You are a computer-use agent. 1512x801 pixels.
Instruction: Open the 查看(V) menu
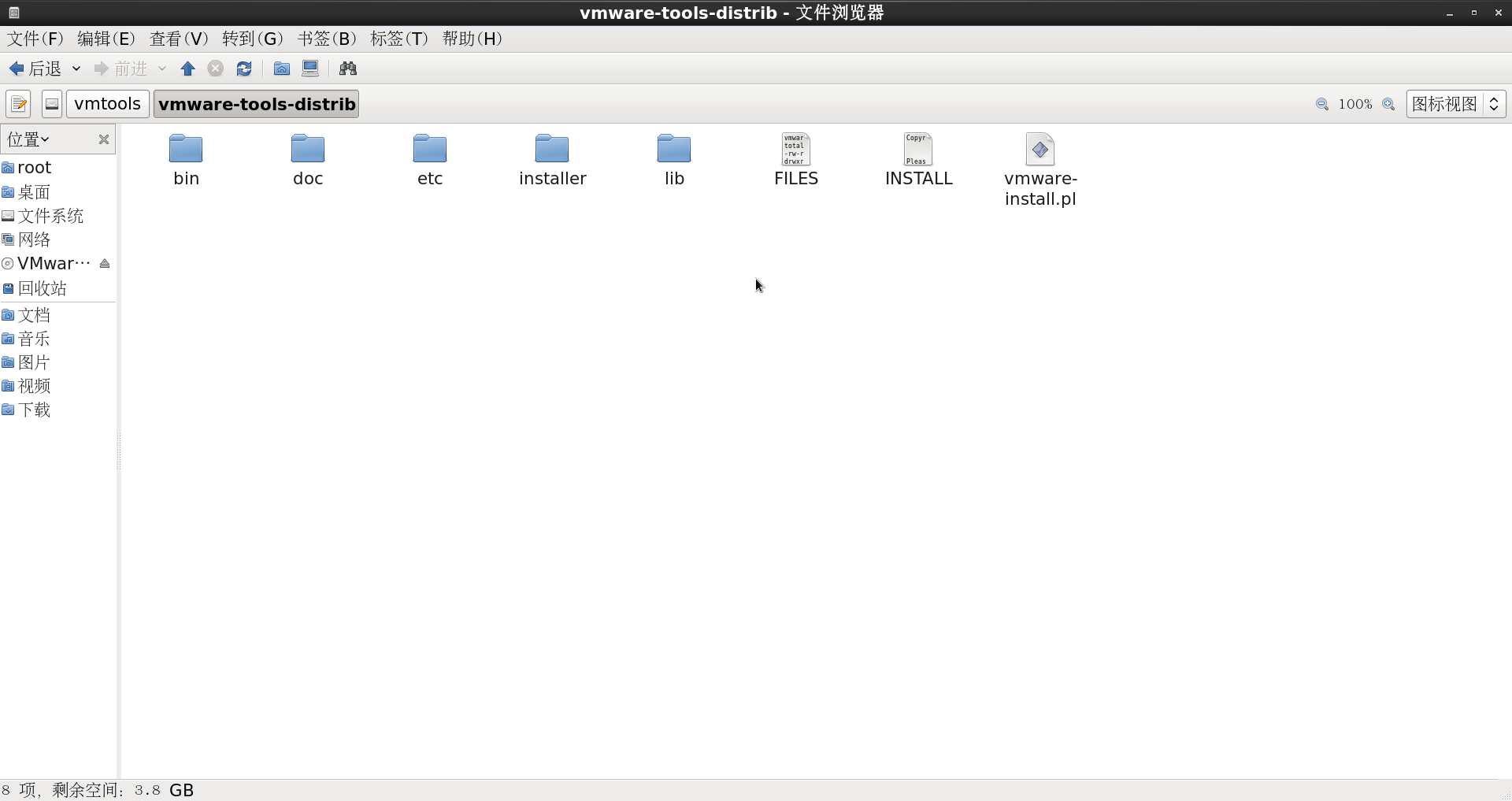(179, 39)
